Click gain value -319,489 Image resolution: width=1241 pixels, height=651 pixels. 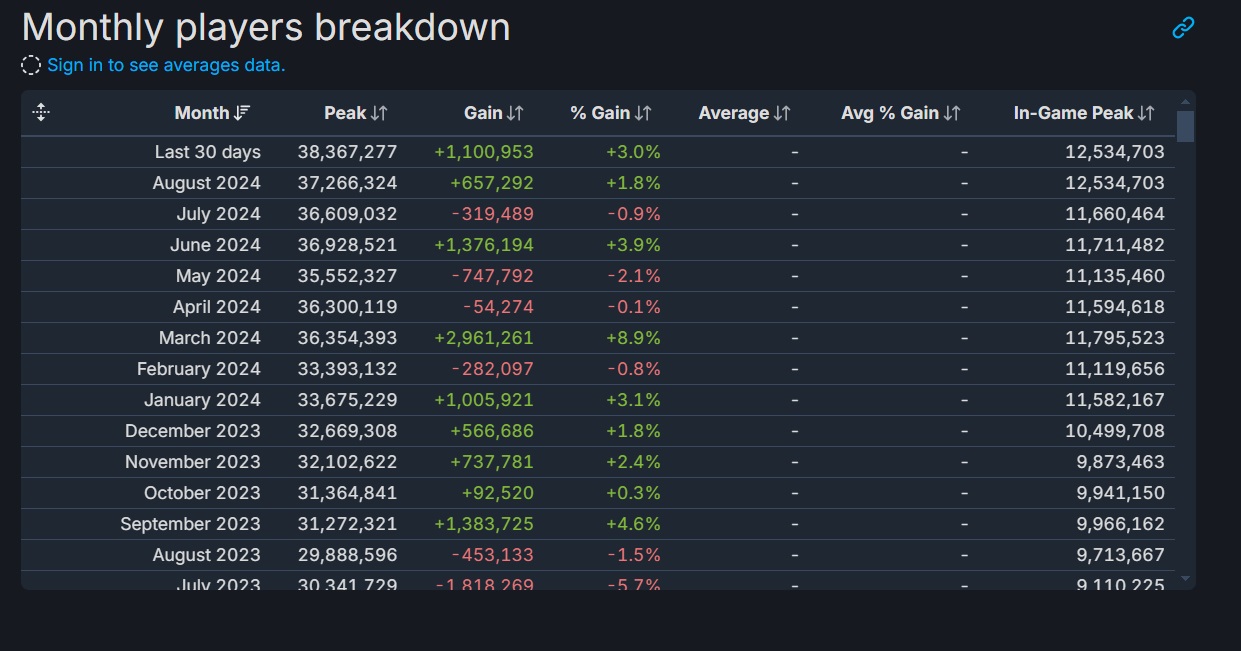(x=493, y=214)
